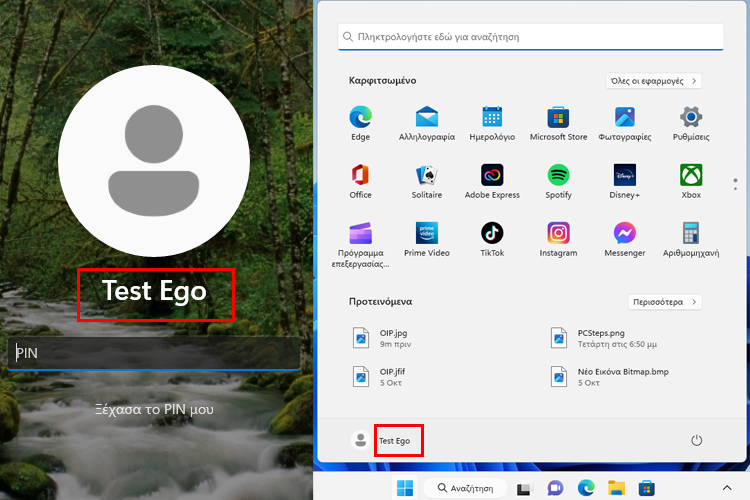Open the Xbox app

pyautogui.click(x=691, y=181)
